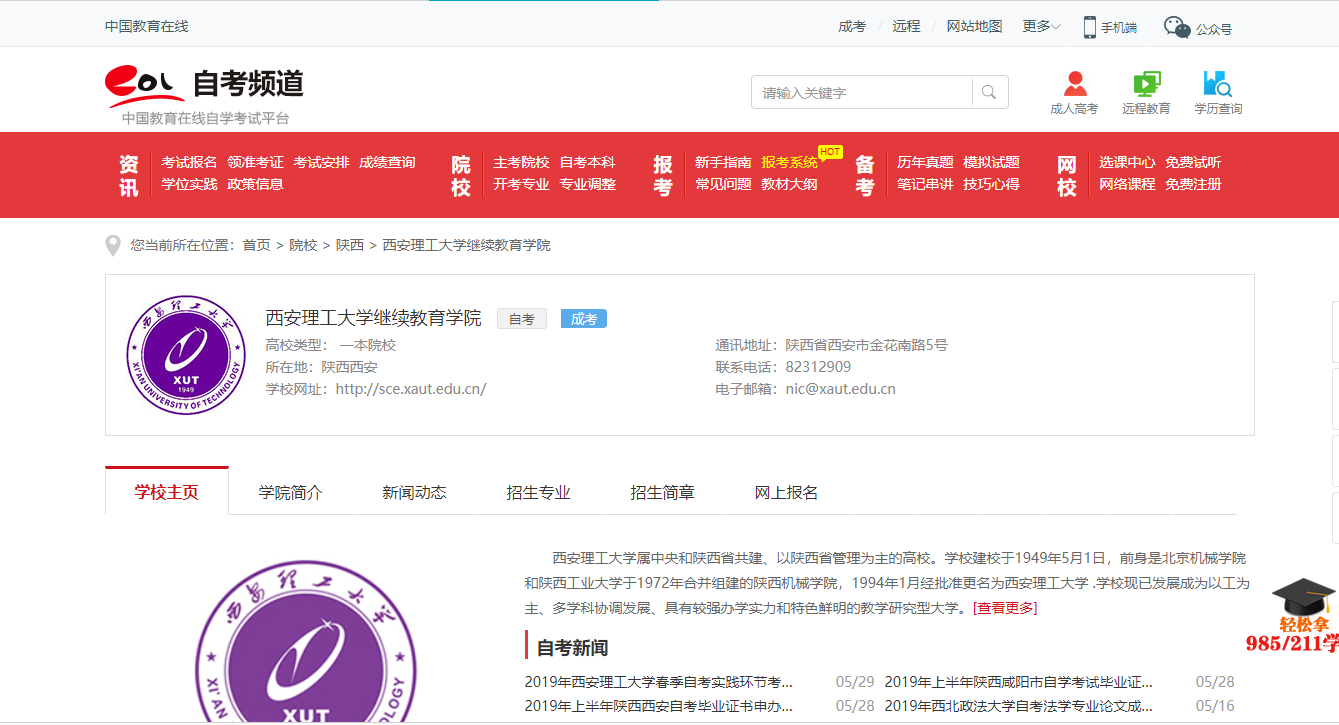The image size is (1339, 725).
Task: Click the keyword search input field
Action: click(861, 92)
